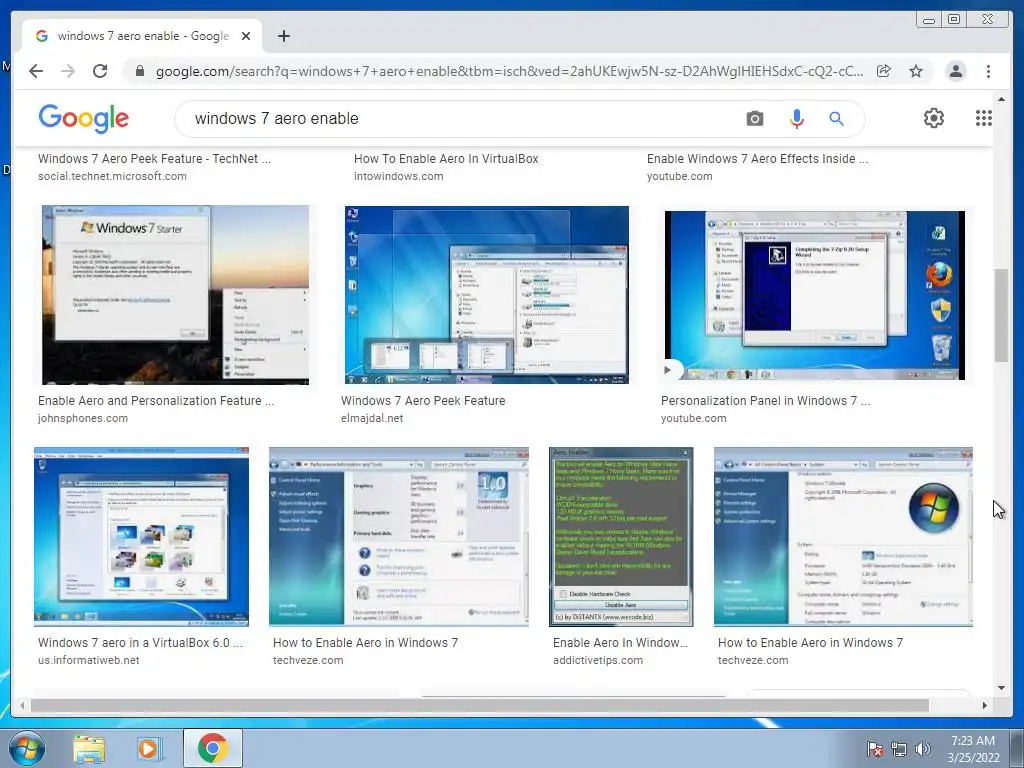Click the horizontal scrollbar thumb
The image size is (1024, 768).
[x=480, y=705]
